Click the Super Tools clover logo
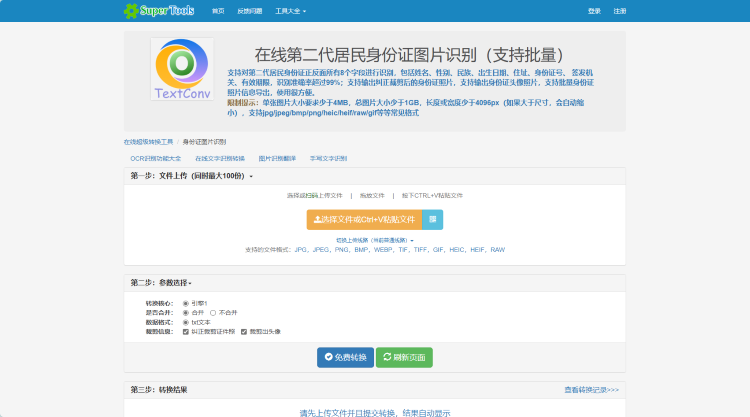 [x=130, y=10]
